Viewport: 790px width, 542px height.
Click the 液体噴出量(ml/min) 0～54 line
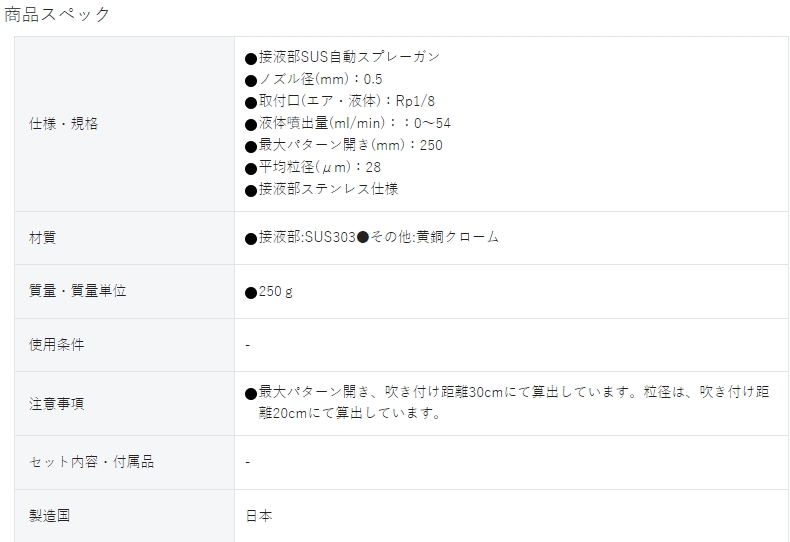(348, 123)
